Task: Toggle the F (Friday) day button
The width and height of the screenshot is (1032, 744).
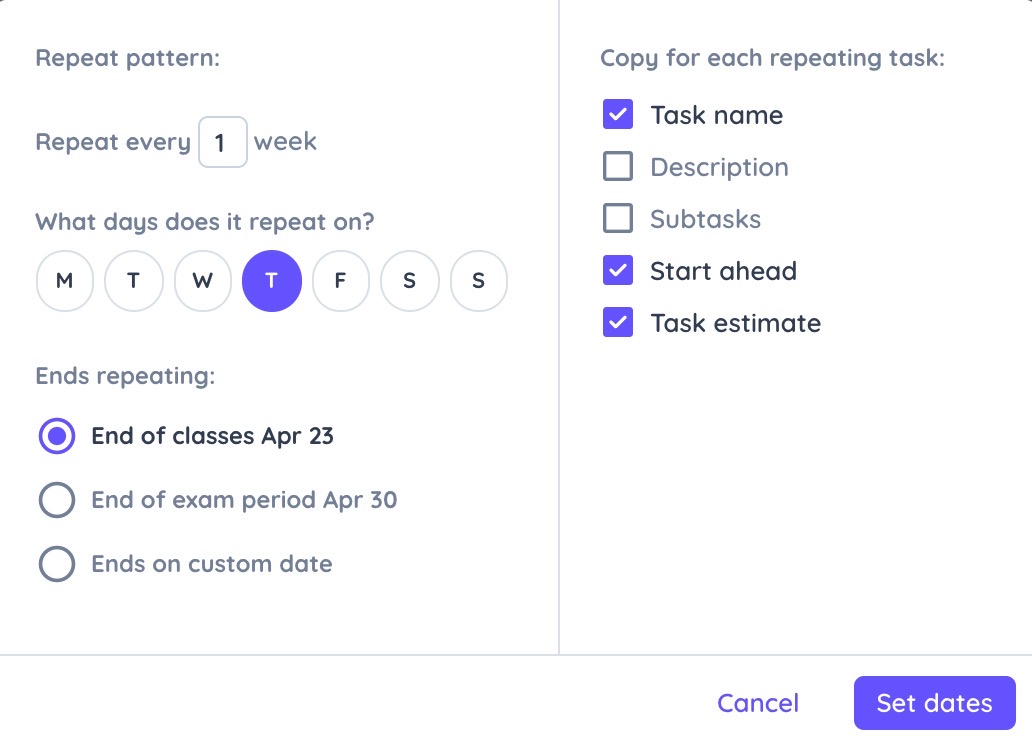Action: [340, 281]
